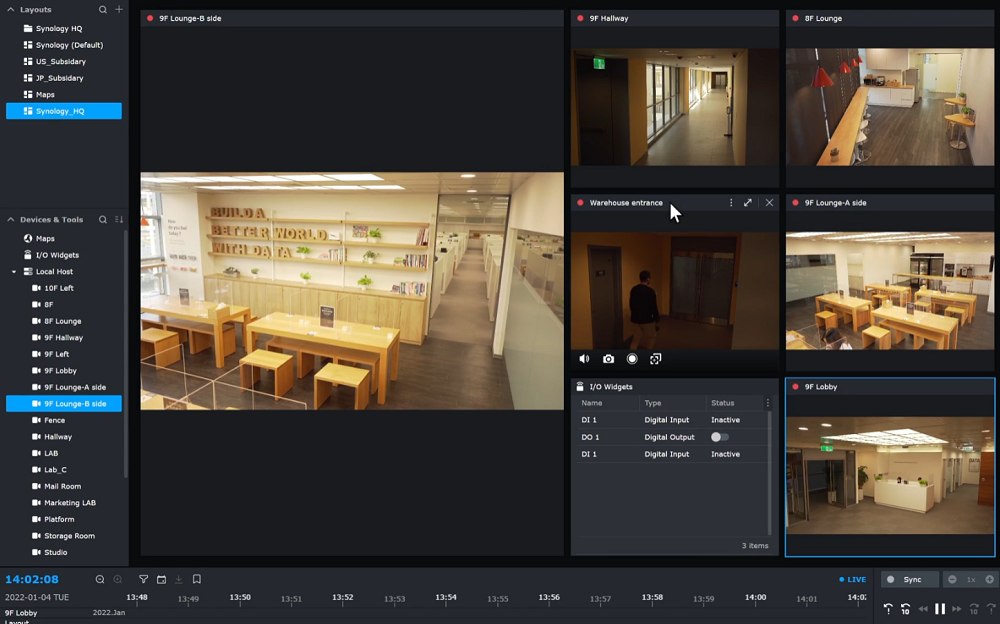The width and height of the screenshot is (1000, 624).
Task: Click the 9F Lounge-B side main feed
Action: point(352,291)
